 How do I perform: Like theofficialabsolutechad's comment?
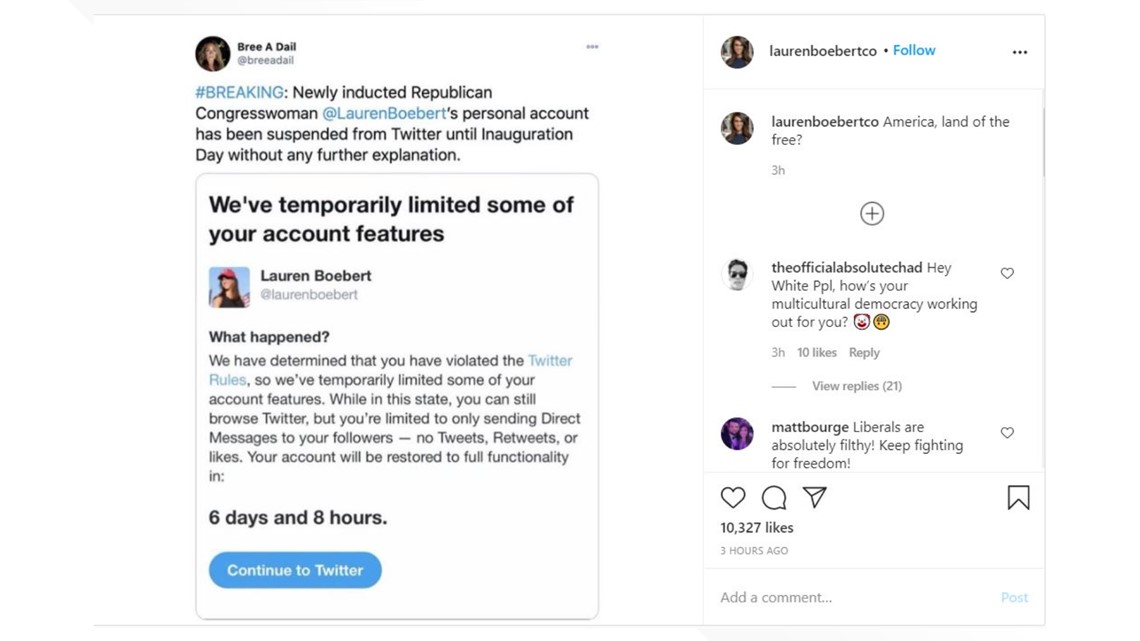coord(1007,273)
